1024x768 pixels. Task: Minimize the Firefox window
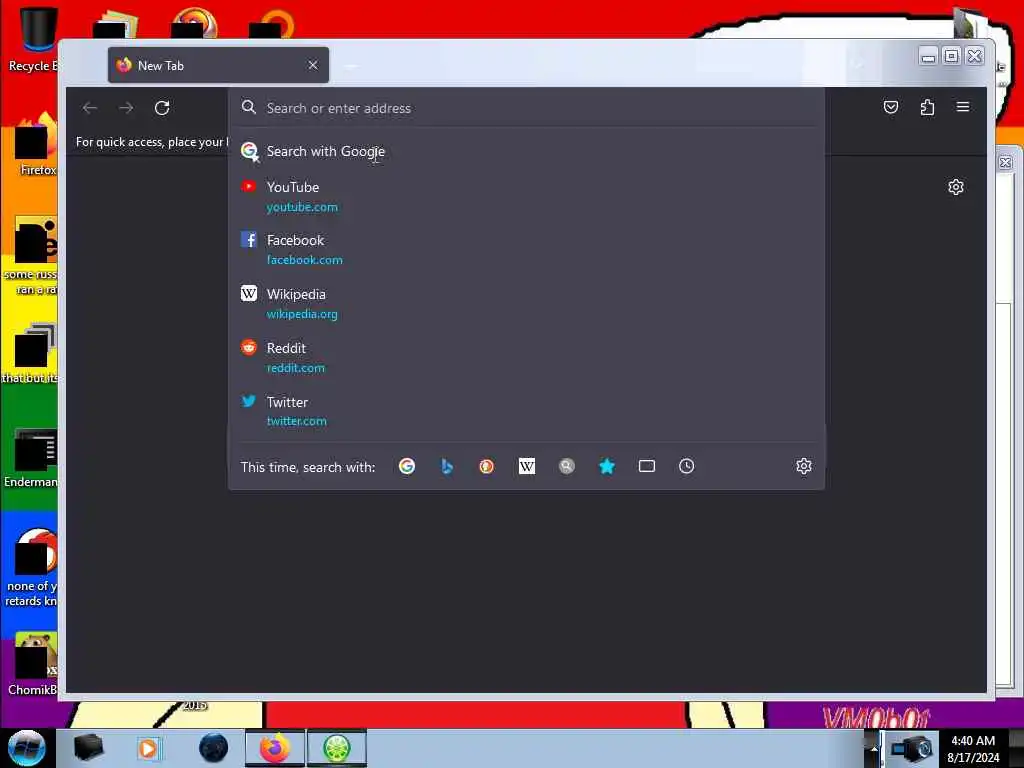pyautogui.click(x=928, y=57)
